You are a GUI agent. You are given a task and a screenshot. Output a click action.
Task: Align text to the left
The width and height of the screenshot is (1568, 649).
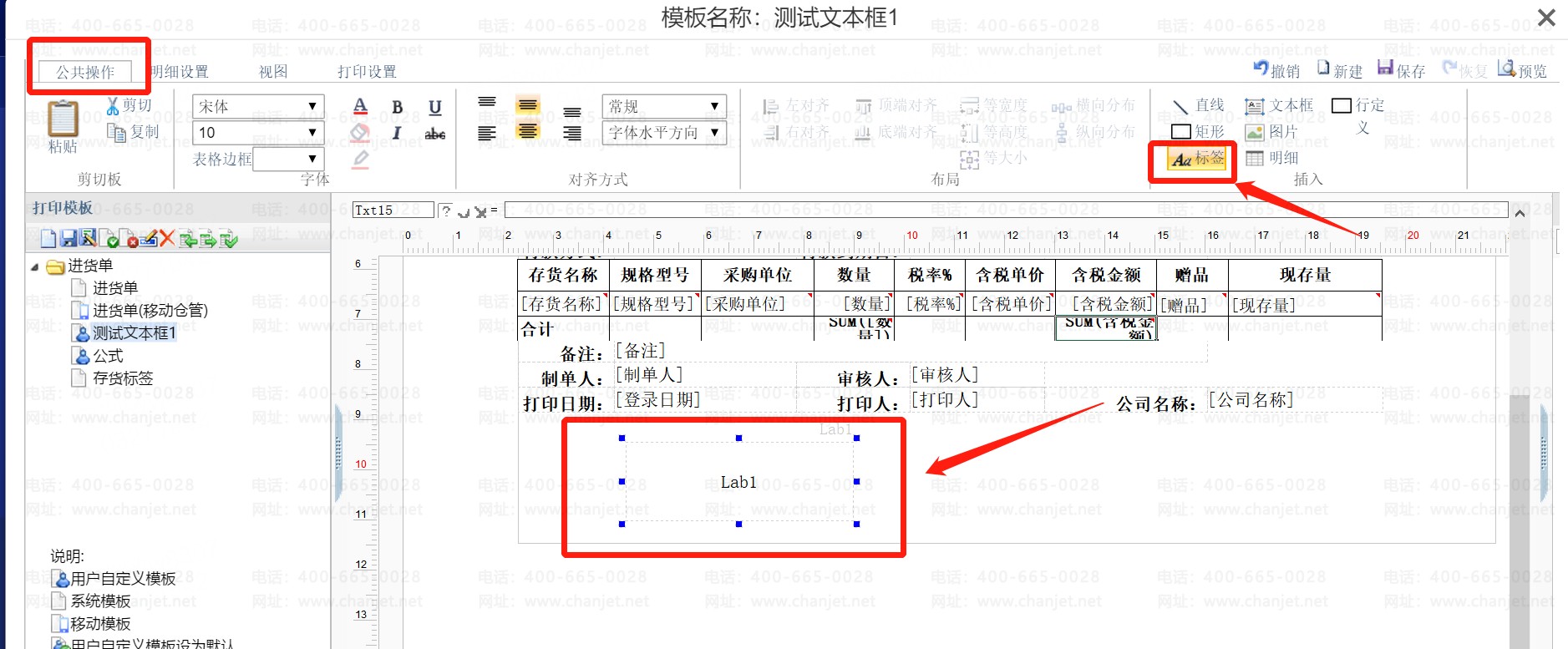(x=487, y=133)
